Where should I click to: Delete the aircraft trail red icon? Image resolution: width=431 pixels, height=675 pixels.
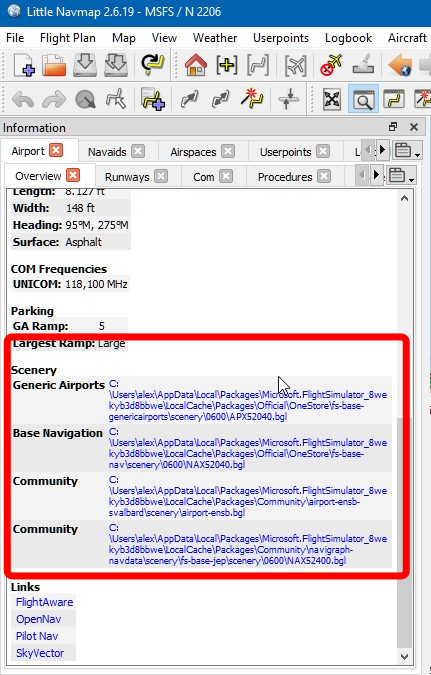331,65
